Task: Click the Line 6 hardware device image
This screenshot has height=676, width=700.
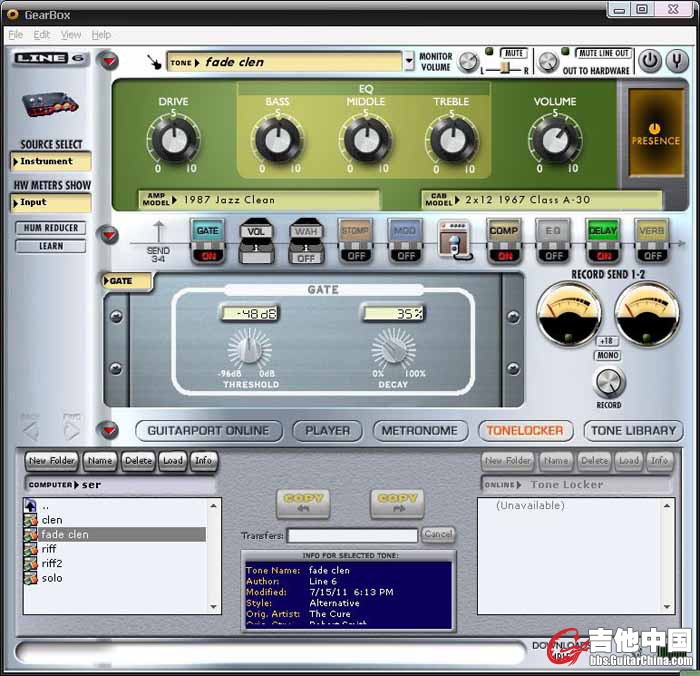Action: click(50, 104)
